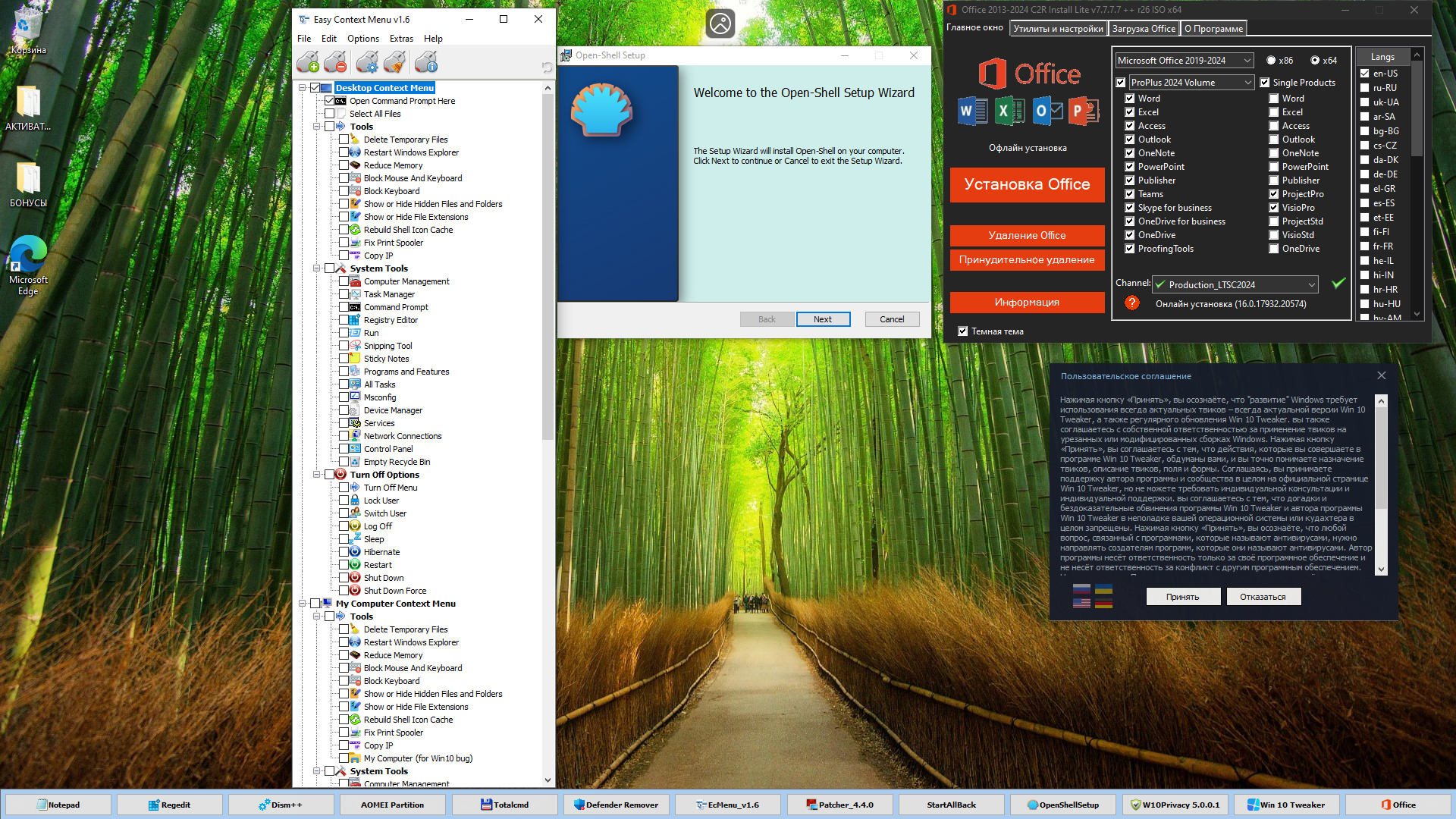
Task: Click the mouse icon with info badge
Action: click(426, 61)
